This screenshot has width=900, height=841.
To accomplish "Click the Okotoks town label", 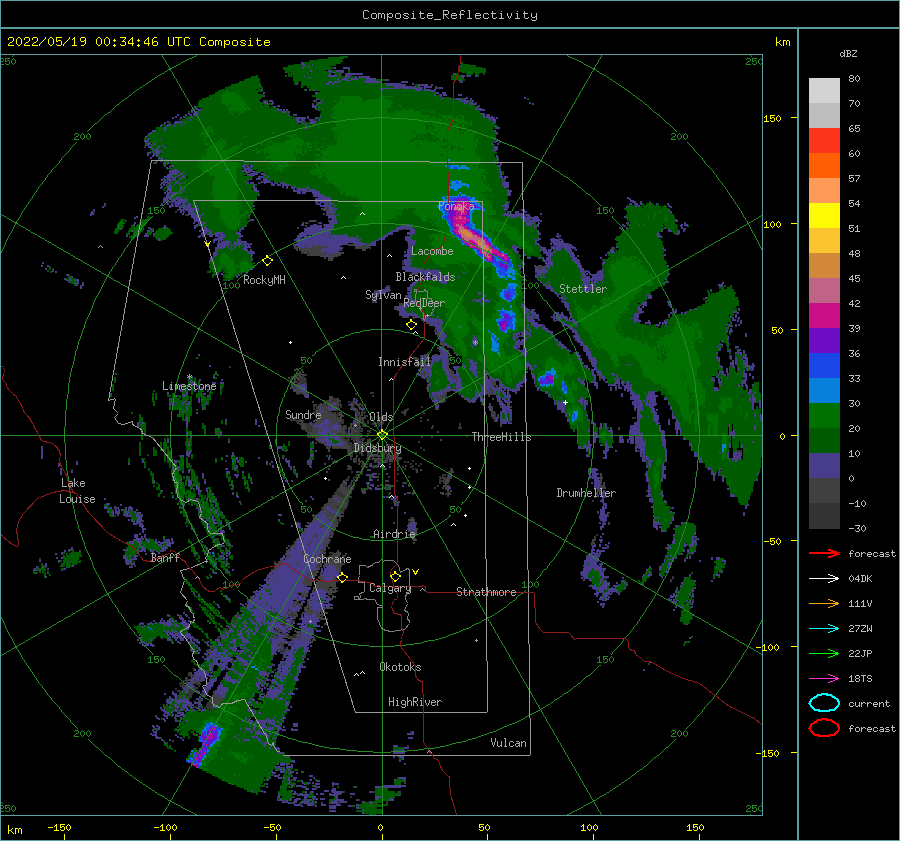I will tap(400, 667).
